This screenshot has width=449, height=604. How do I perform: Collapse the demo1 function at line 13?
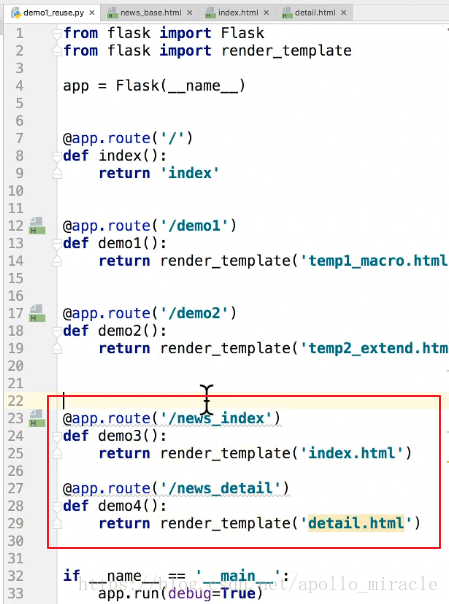57,244
